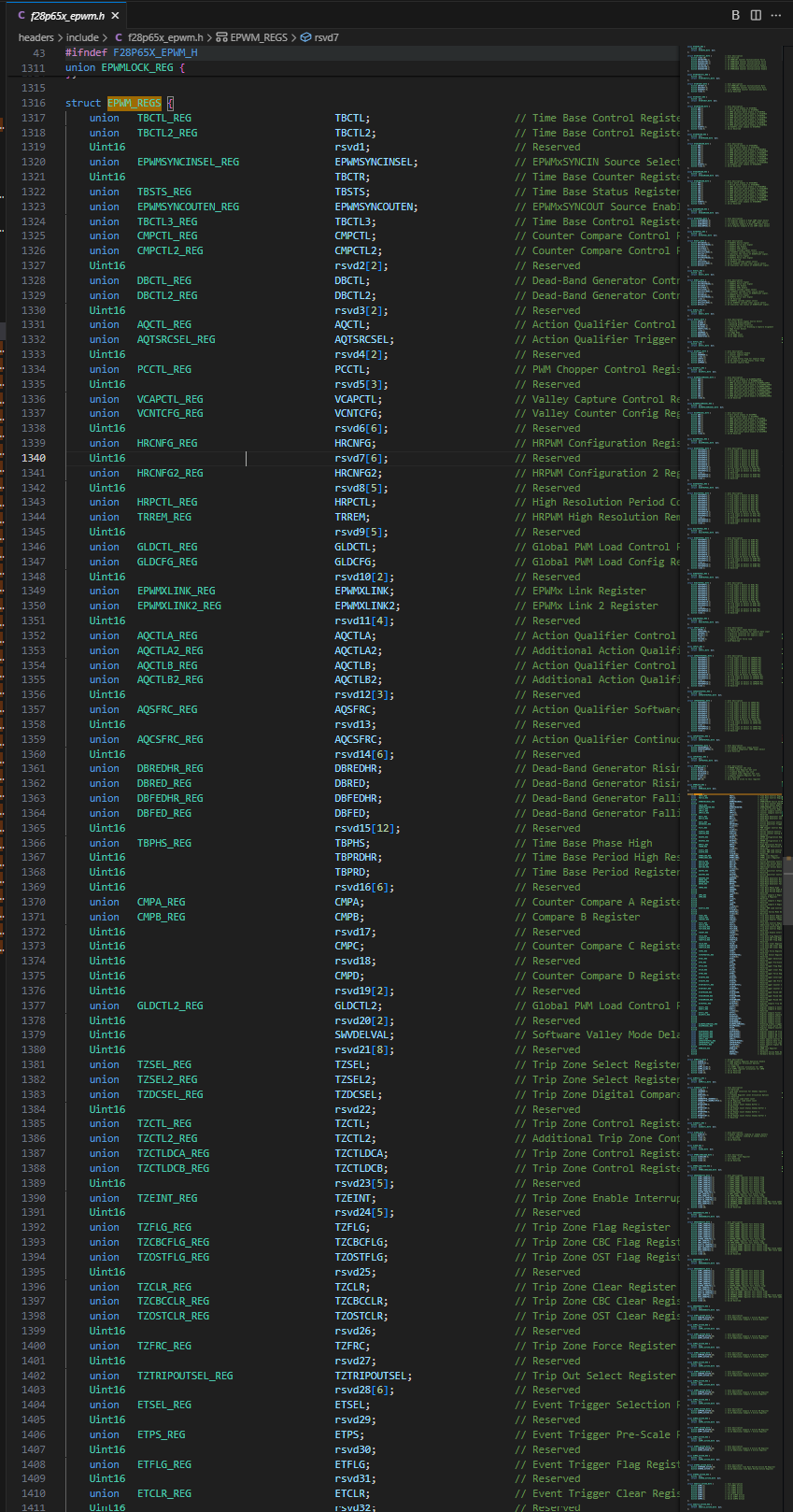Click VCAPCTL_REG type name
The image size is (793, 1512).
click(x=170, y=399)
